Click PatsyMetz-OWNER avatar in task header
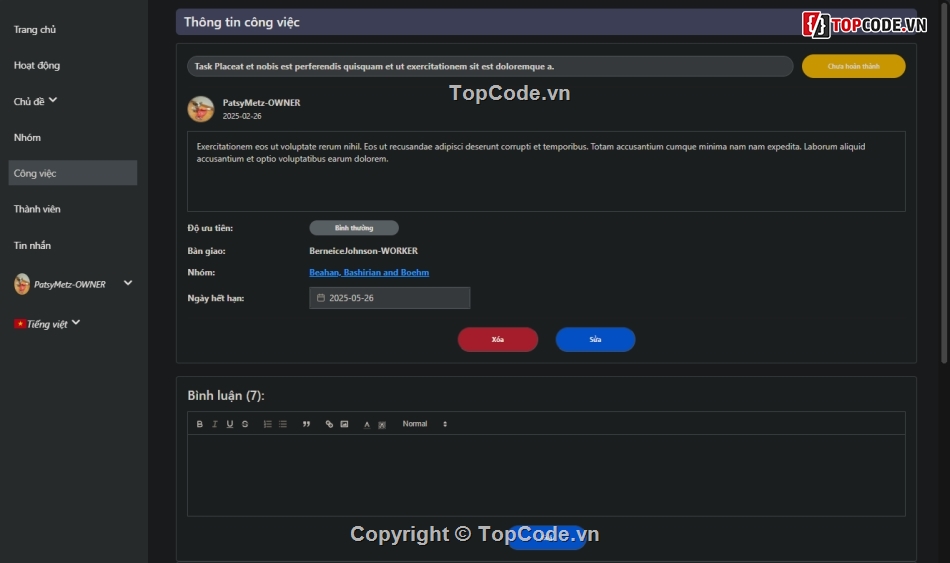Viewport: 950px width, 563px height. pyautogui.click(x=201, y=109)
